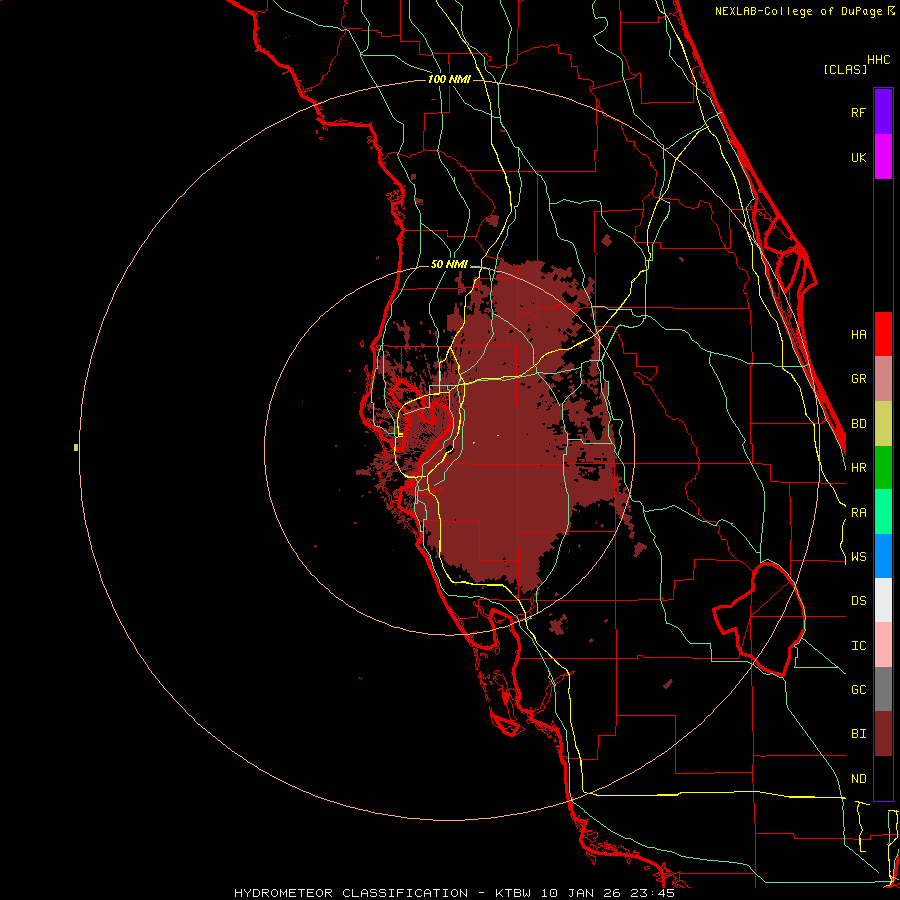Click the HR green legend swatch
Viewport: 900px width, 900px height.
(x=883, y=468)
